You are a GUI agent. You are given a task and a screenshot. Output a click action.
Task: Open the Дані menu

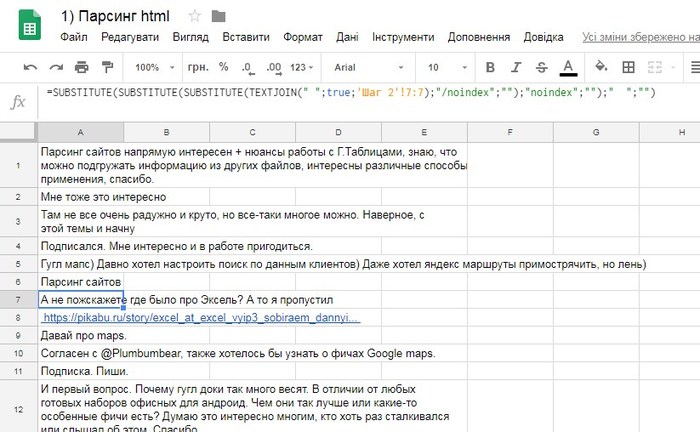tap(347, 37)
